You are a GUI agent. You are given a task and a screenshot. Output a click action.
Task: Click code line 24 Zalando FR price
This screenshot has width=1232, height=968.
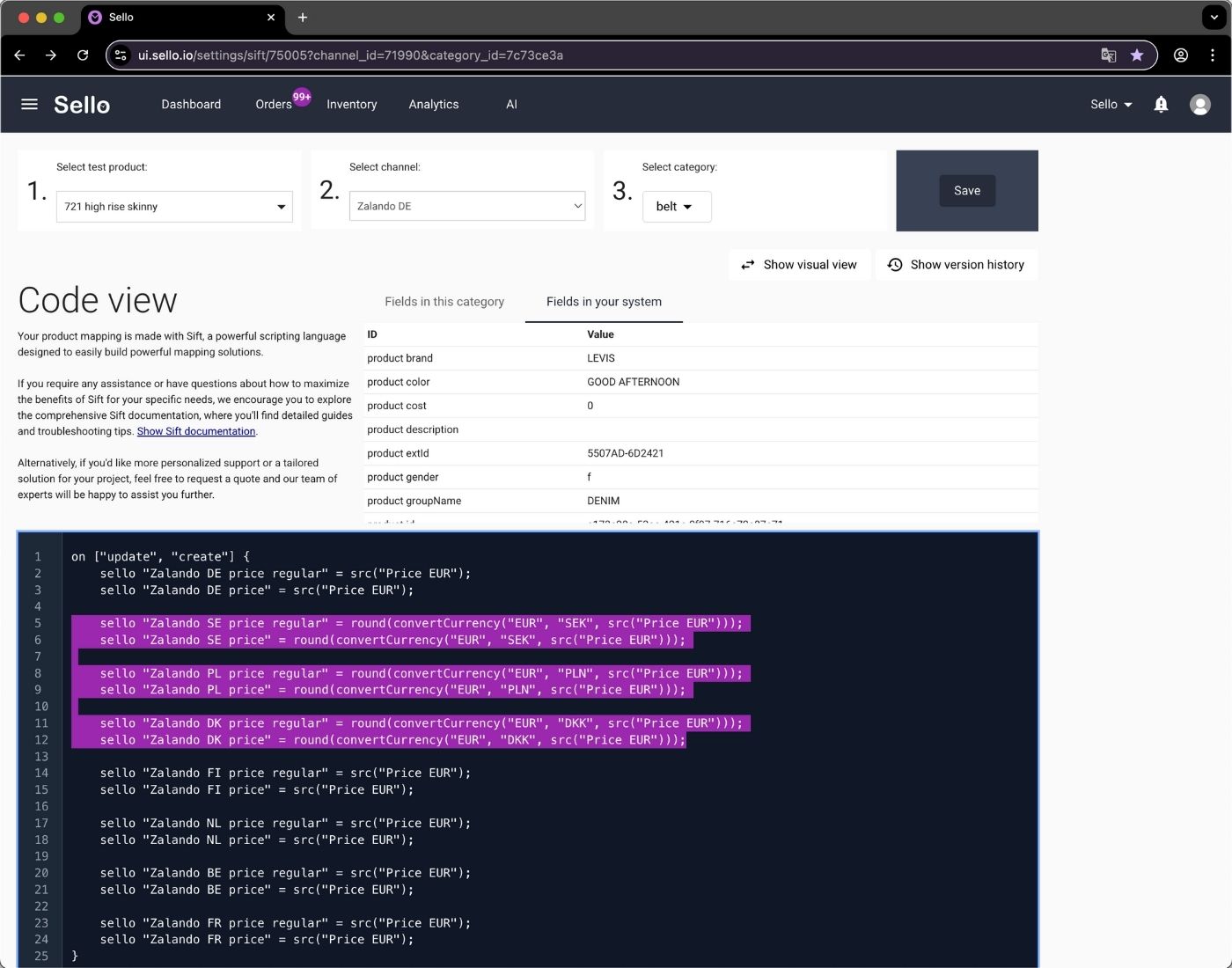click(x=257, y=940)
